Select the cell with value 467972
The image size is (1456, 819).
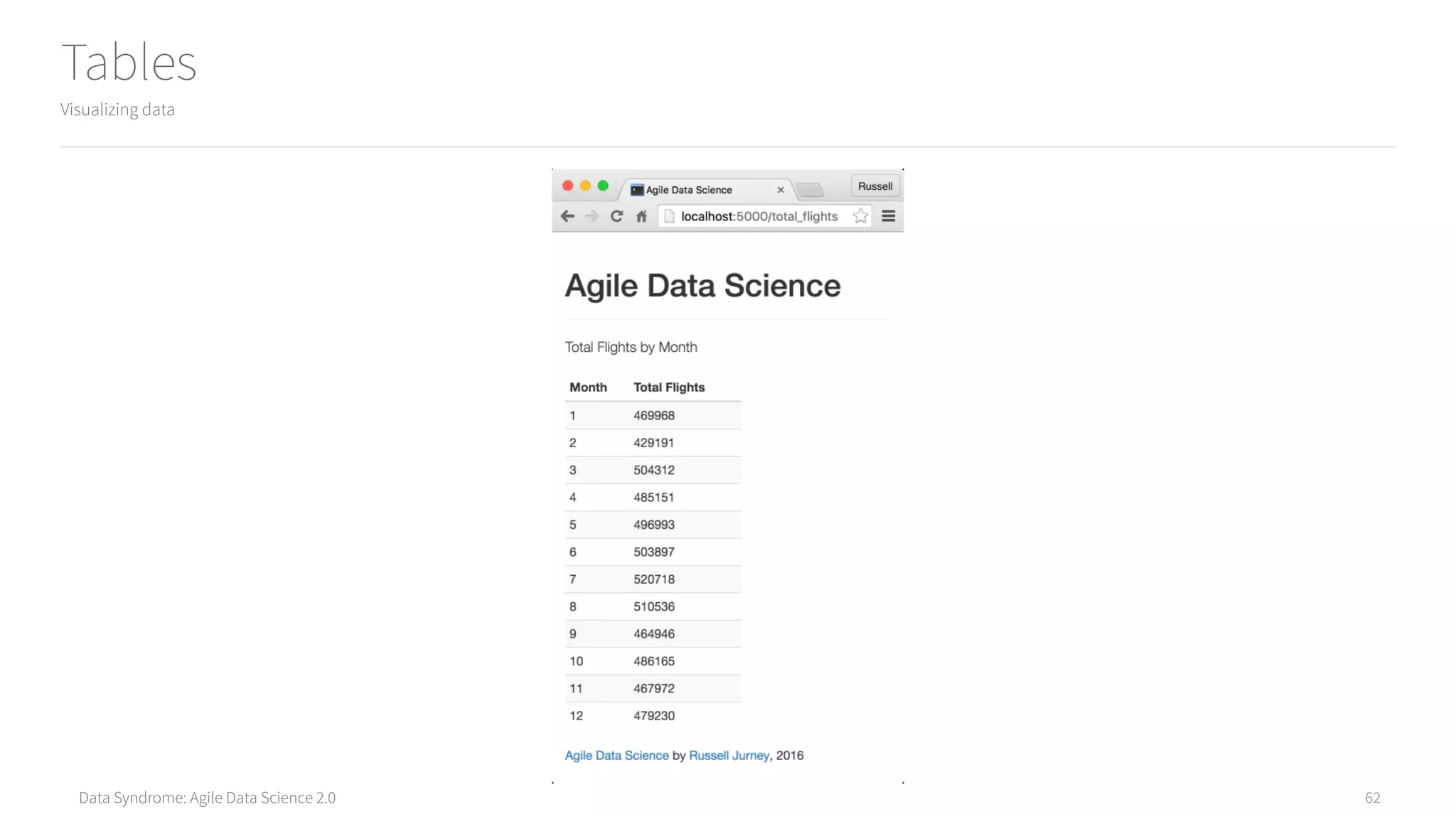coord(654,688)
